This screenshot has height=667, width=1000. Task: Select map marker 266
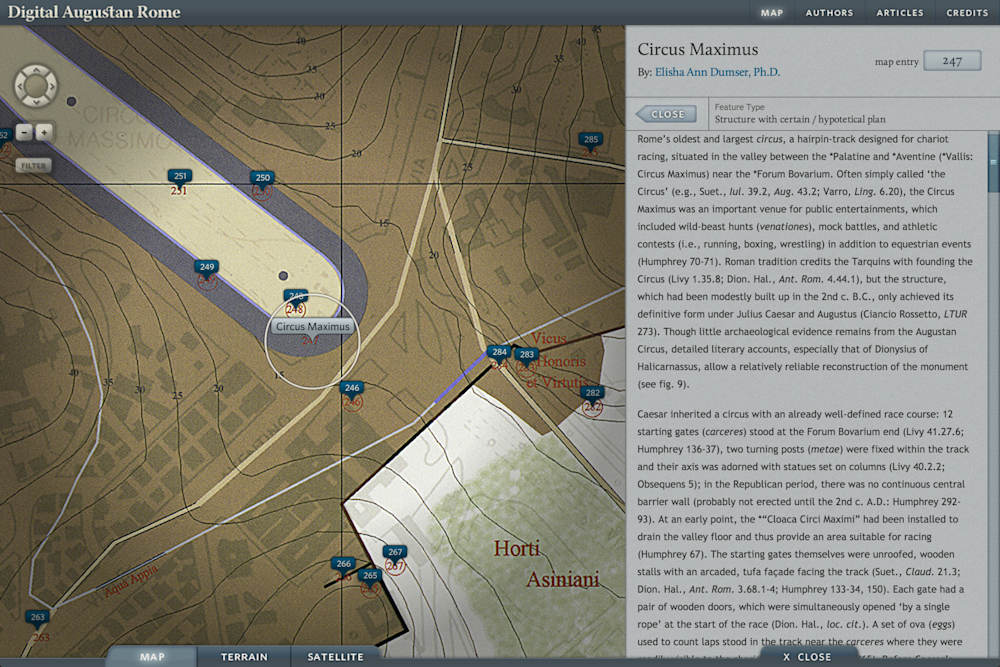tap(344, 564)
